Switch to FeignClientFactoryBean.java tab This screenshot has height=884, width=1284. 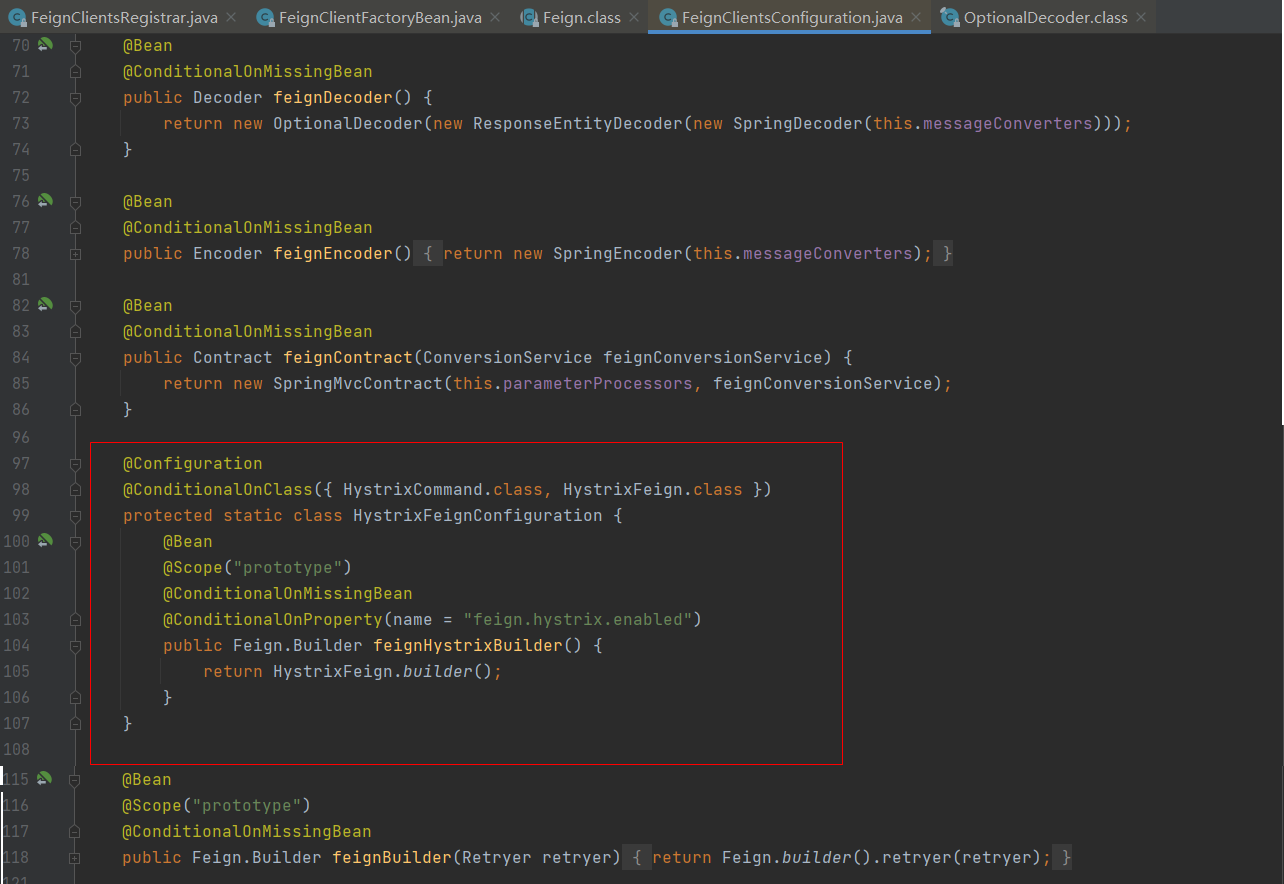[x=380, y=18]
